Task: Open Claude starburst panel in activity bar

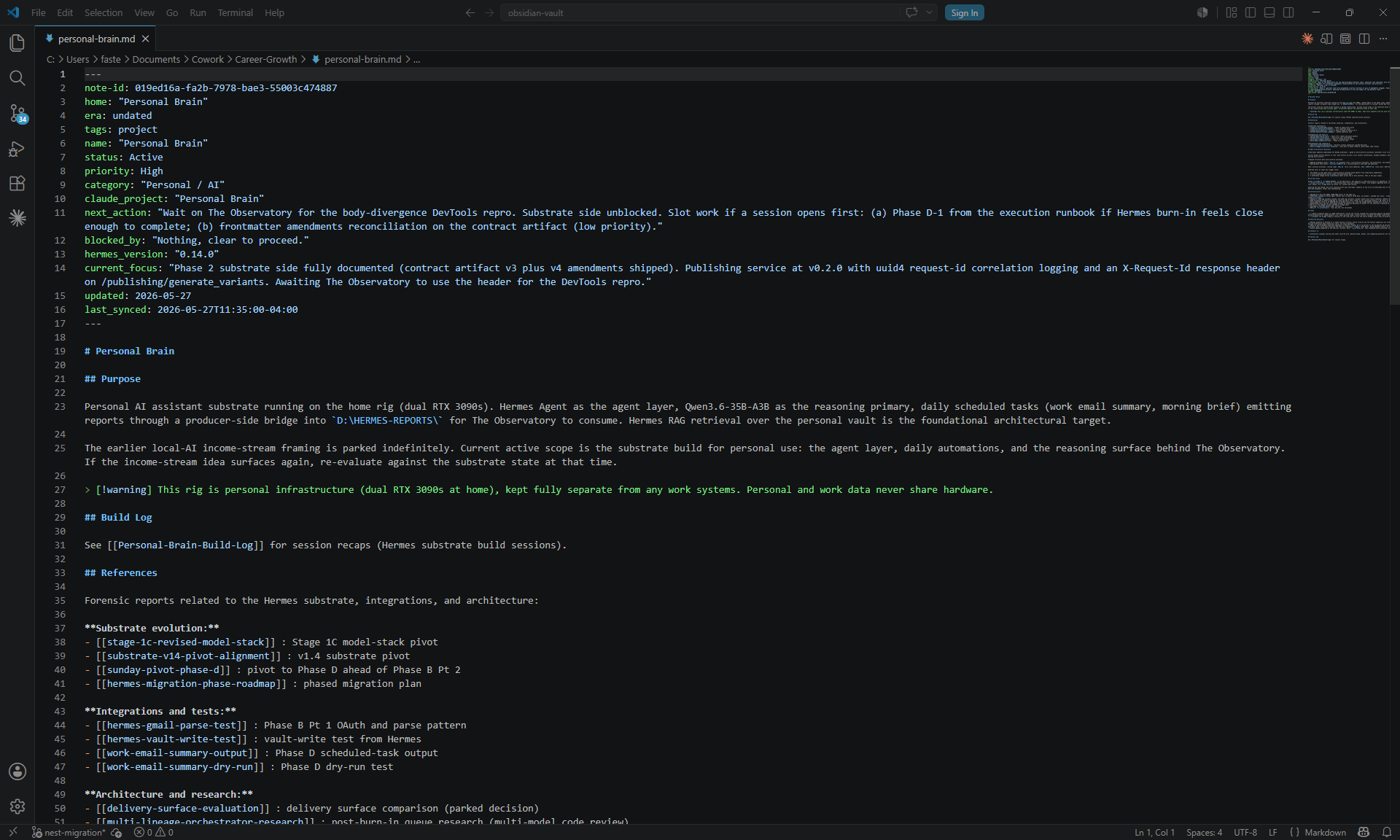Action: [x=17, y=218]
